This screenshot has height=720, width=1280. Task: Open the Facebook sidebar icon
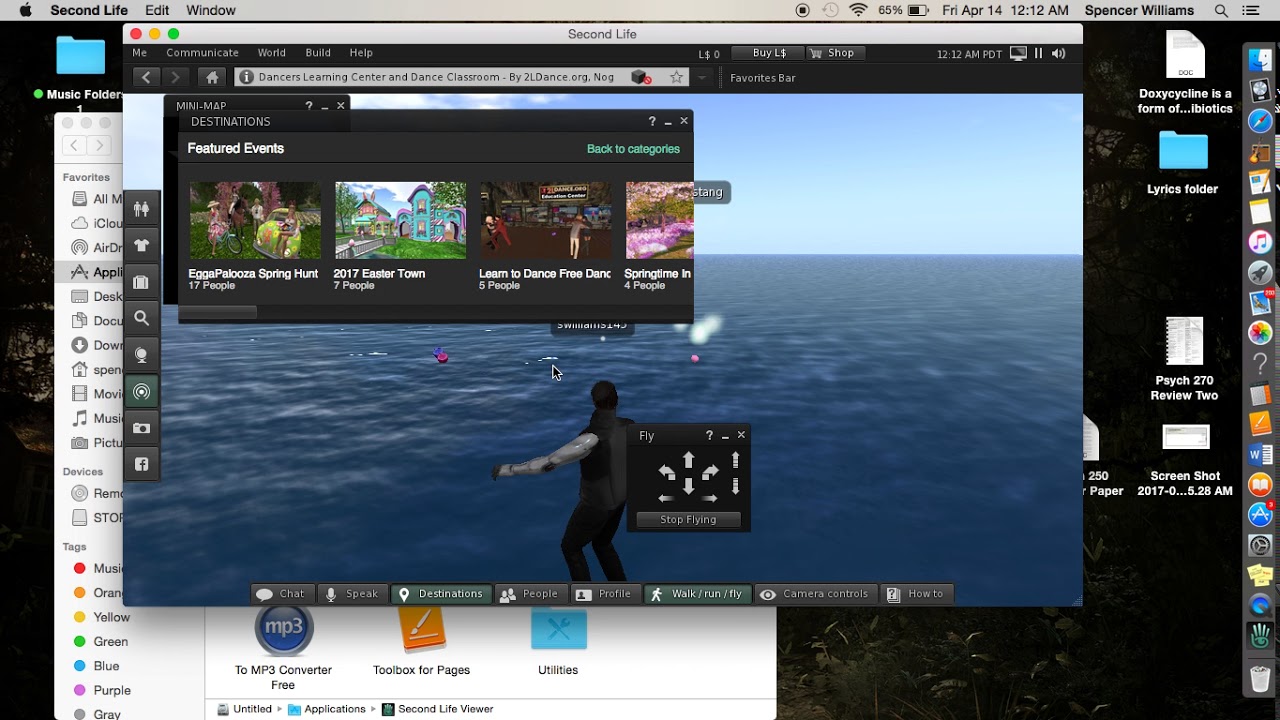tap(141, 465)
